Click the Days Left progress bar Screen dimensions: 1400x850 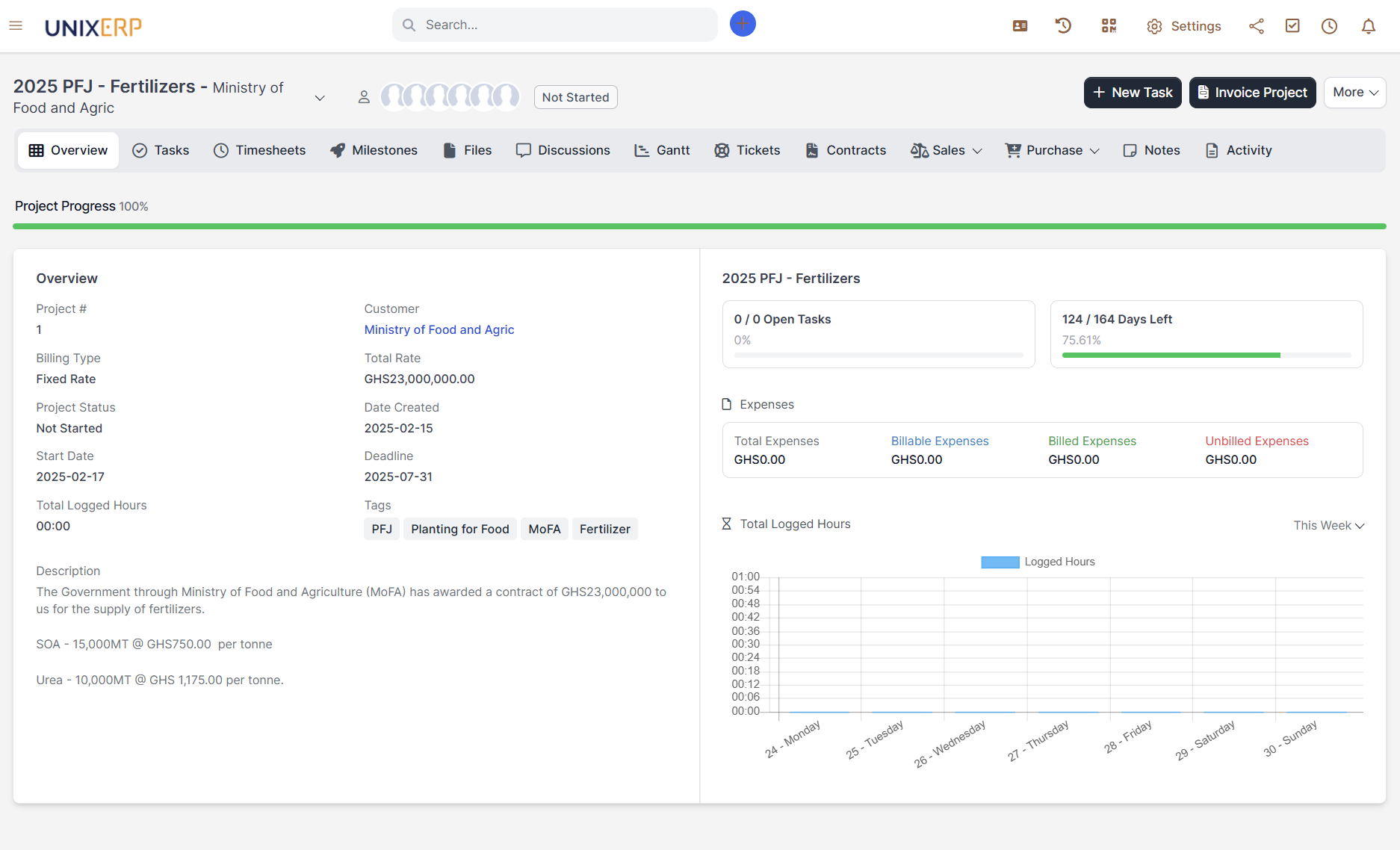coord(1207,356)
